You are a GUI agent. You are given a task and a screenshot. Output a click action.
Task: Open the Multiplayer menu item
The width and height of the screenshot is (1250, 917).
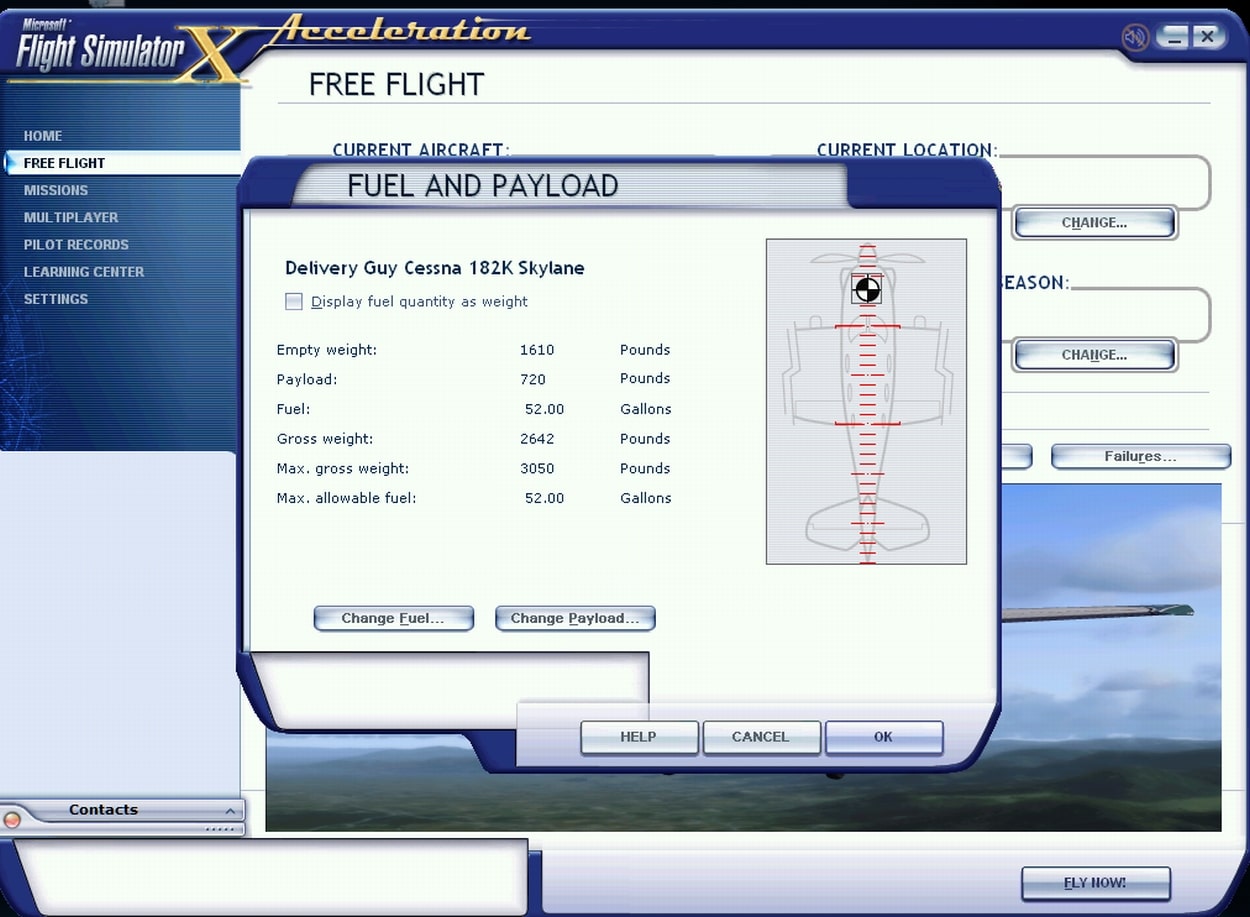(x=71, y=217)
